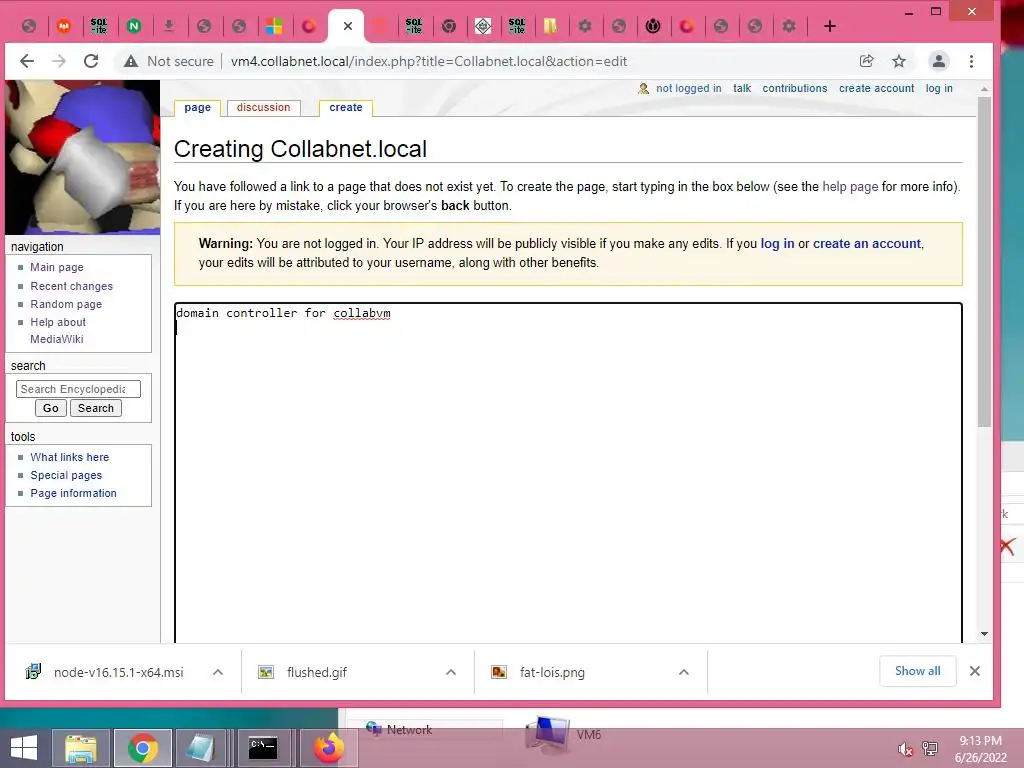Focus the Search Encyclopedia input field

(x=78, y=389)
